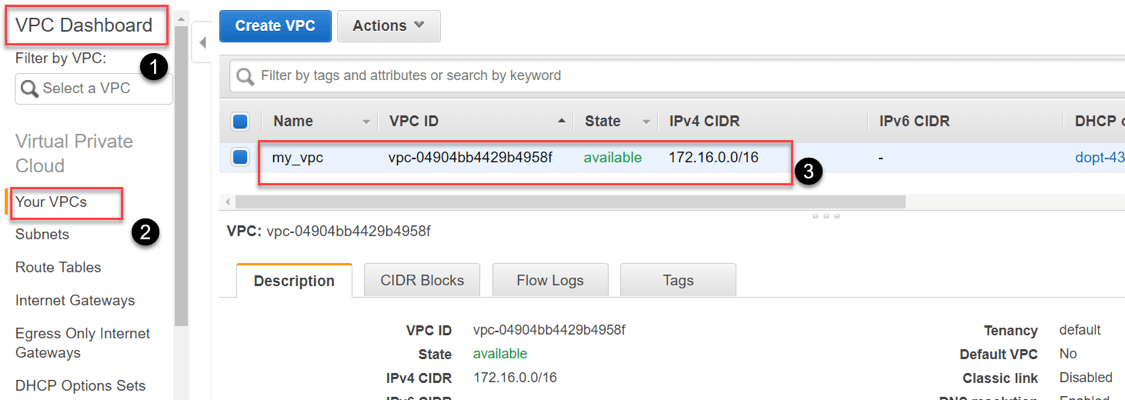Open Route Tables in the sidebar
The height and width of the screenshot is (400, 1125).
(x=58, y=267)
